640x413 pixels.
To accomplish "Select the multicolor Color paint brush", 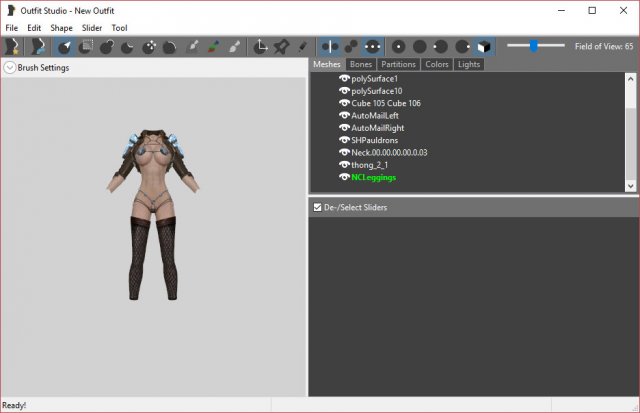I will (x=213, y=46).
